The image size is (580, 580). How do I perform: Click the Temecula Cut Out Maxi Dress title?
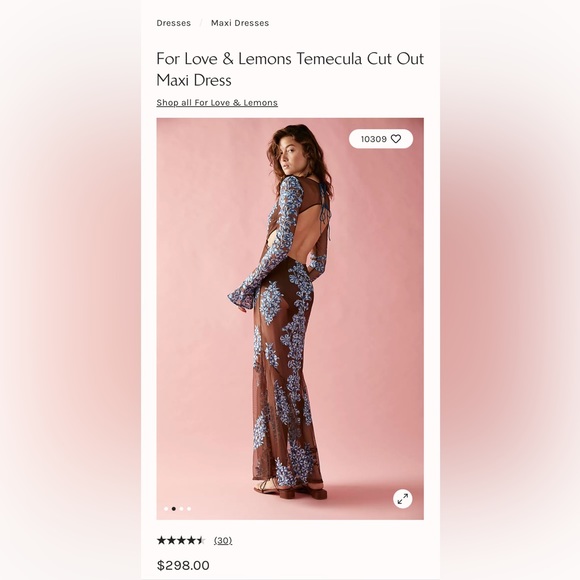click(290, 69)
